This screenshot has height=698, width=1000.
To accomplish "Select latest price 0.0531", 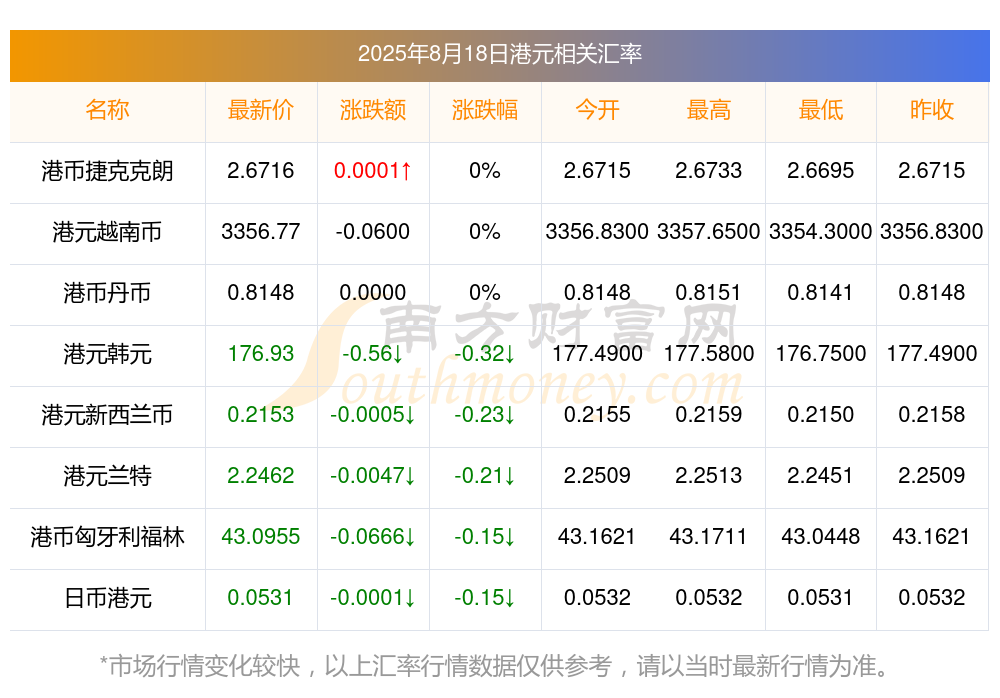I will click(260, 598).
